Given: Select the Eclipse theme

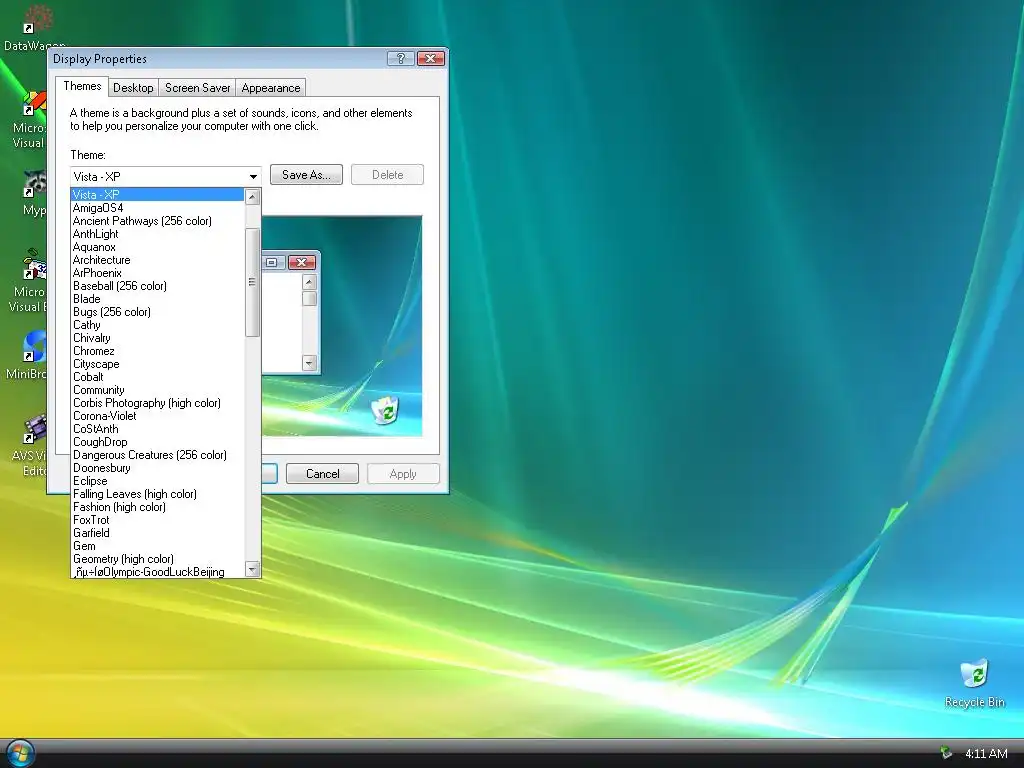Looking at the screenshot, I should click(157, 481).
